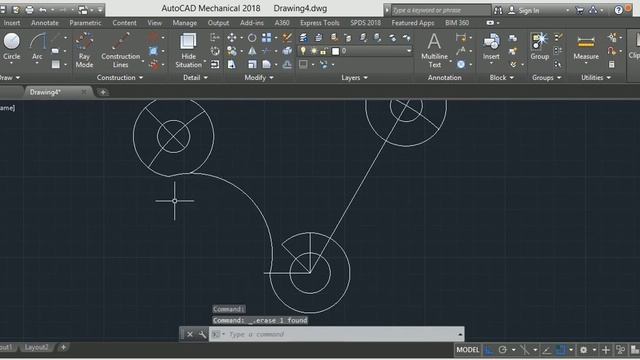Toggle ortho mode in status bar

(x=489, y=350)
